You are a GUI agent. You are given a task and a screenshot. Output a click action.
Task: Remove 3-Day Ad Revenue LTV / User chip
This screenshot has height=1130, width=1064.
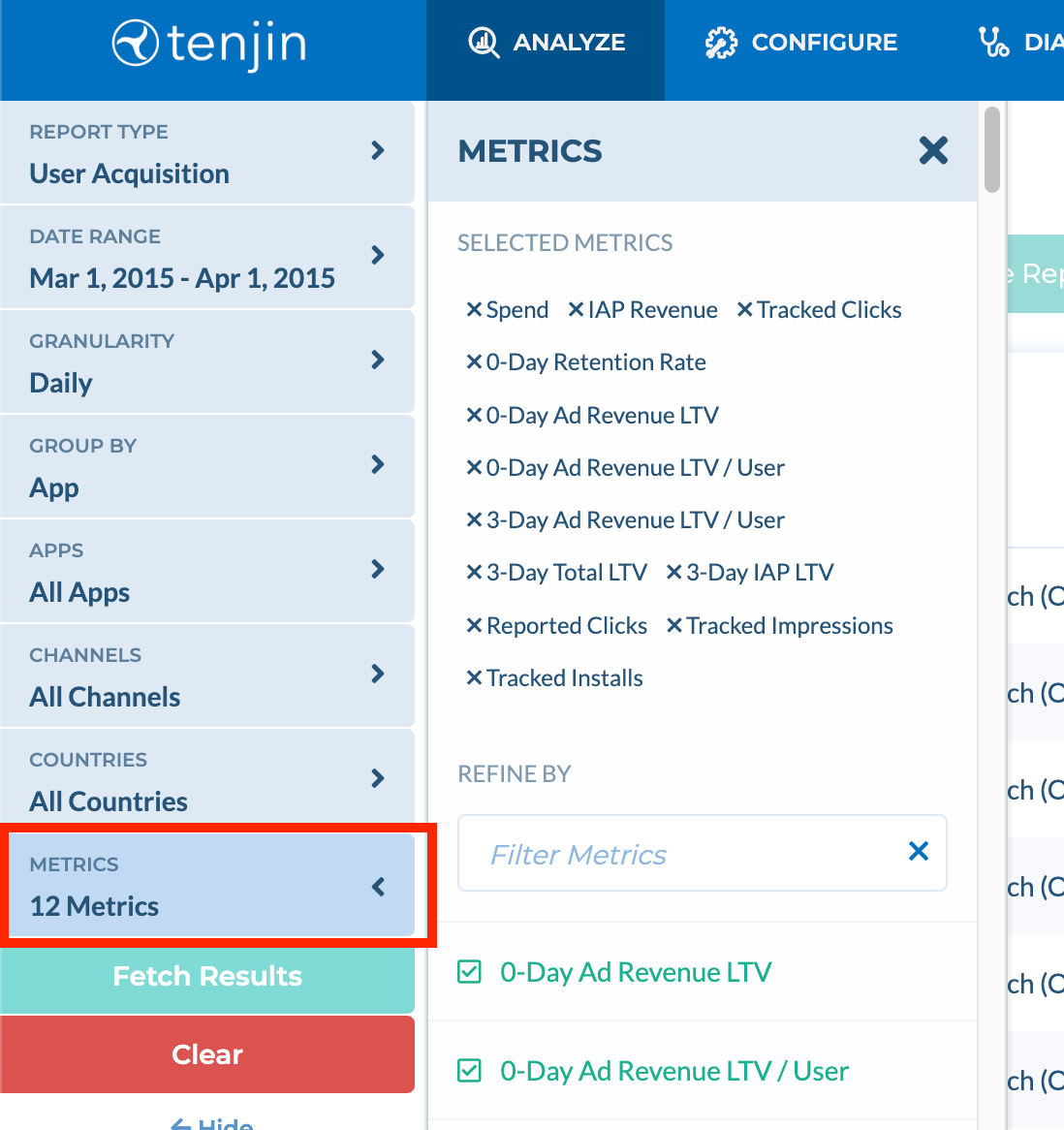(473, 519)
